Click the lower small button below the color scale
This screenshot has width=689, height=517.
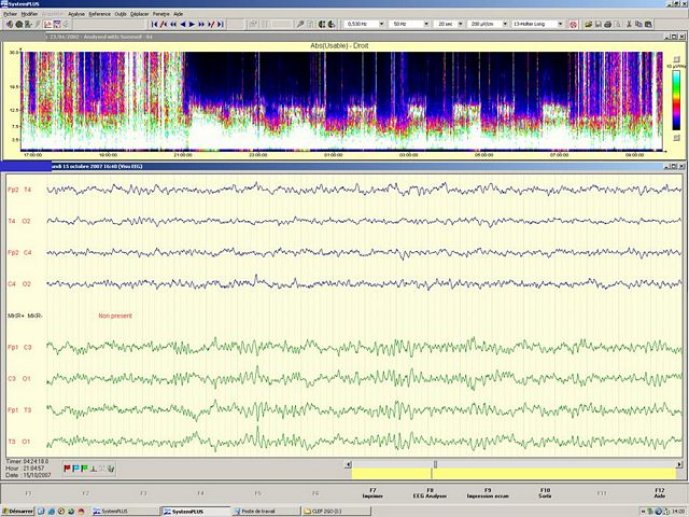(677, 138)
